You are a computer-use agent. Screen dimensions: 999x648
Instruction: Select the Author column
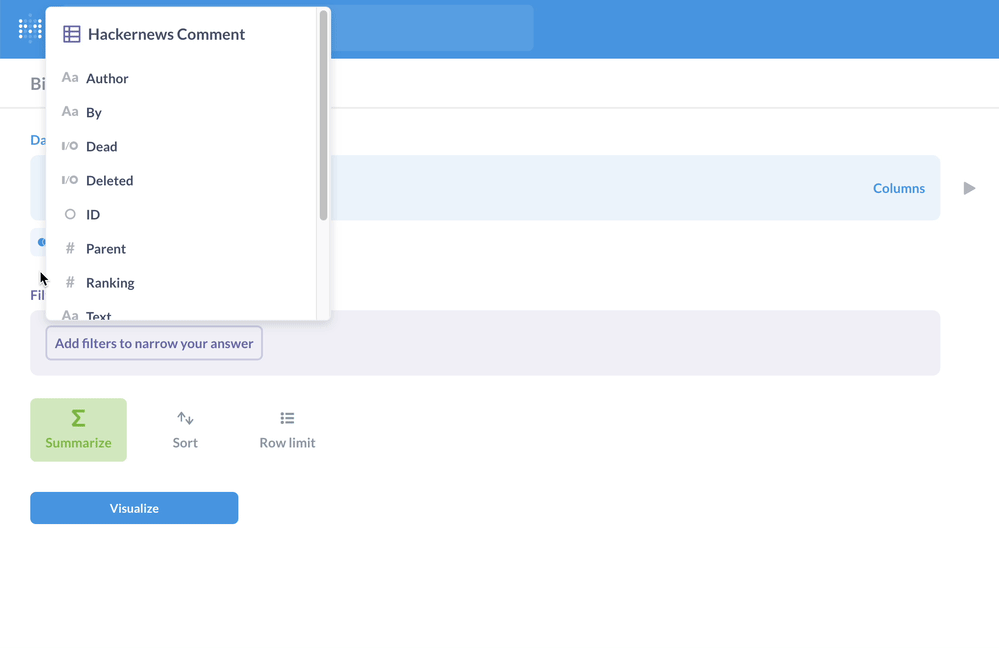click(106, 78)
